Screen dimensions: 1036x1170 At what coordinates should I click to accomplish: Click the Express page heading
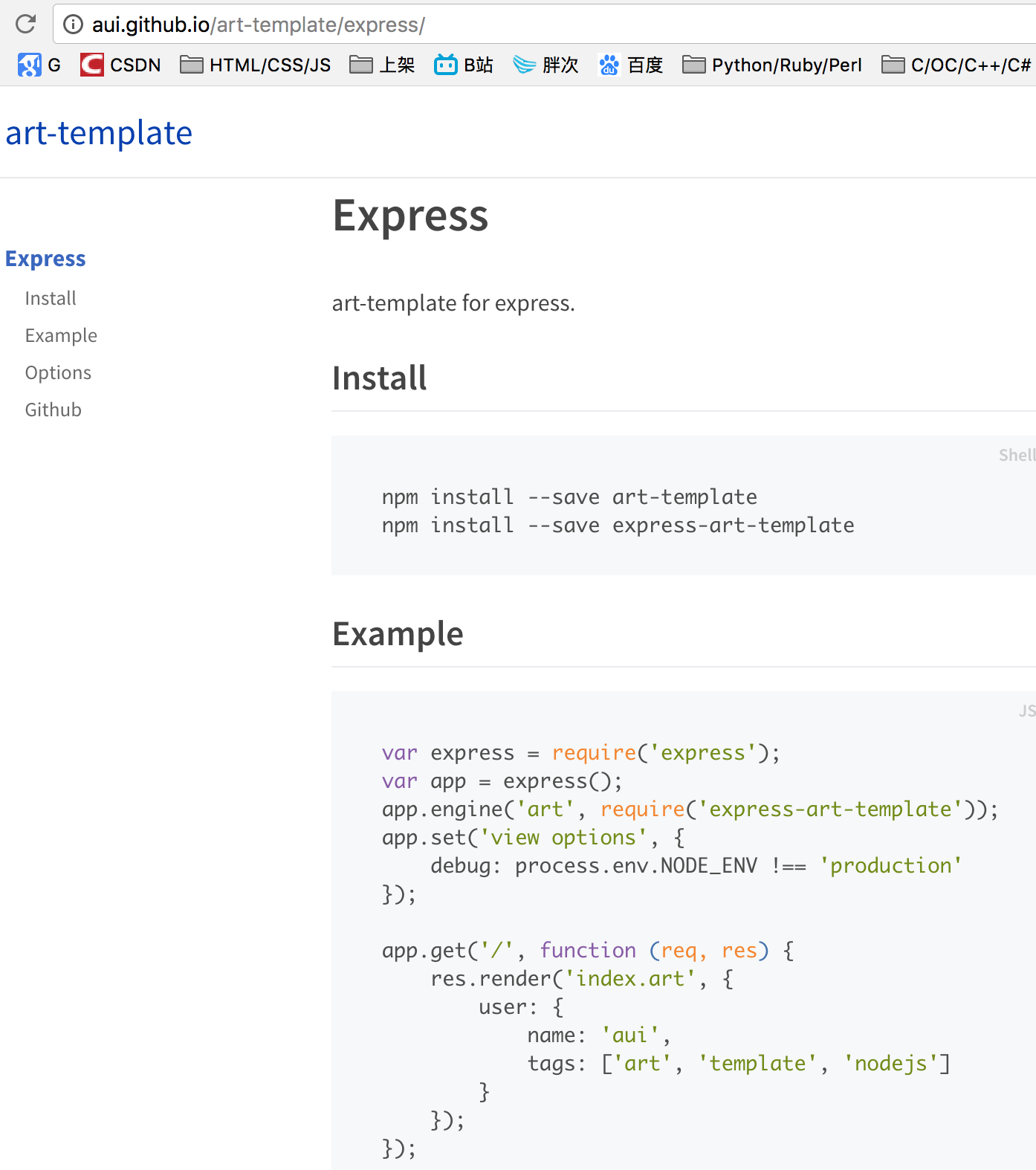pos(410,216)
